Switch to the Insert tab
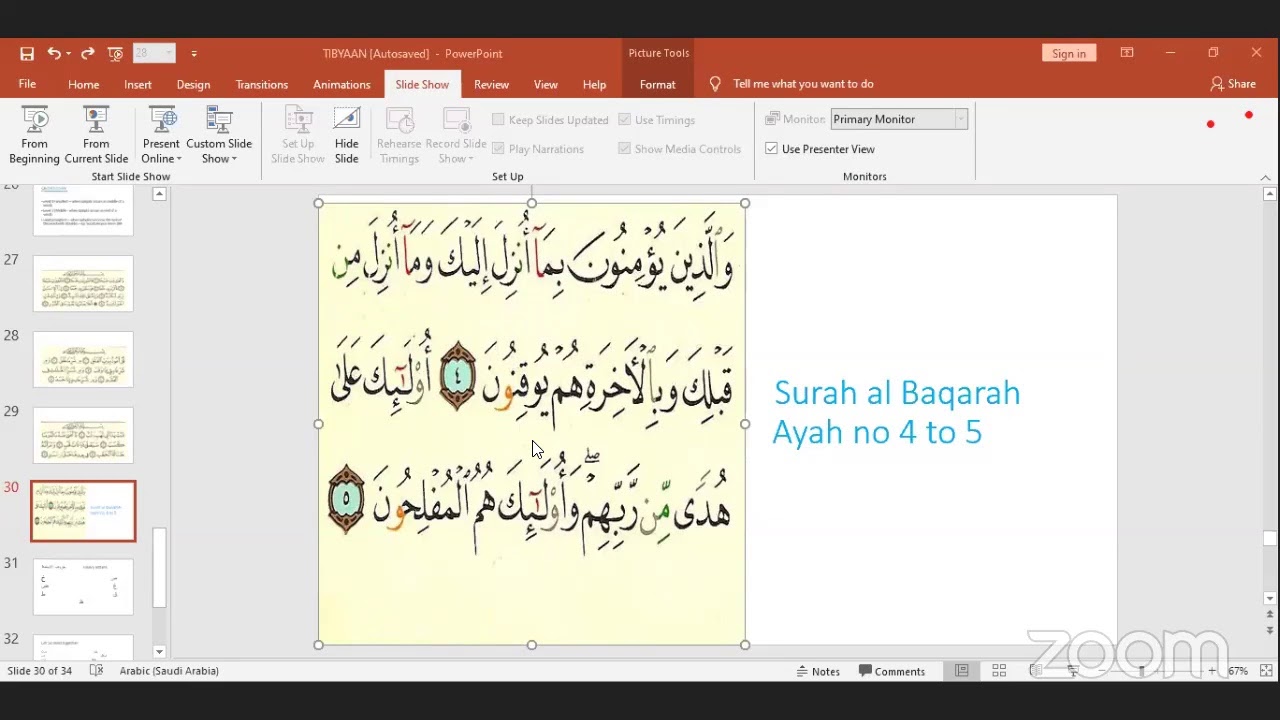The height and width of the screenshot is (720, 1280). tap(138, 84)
